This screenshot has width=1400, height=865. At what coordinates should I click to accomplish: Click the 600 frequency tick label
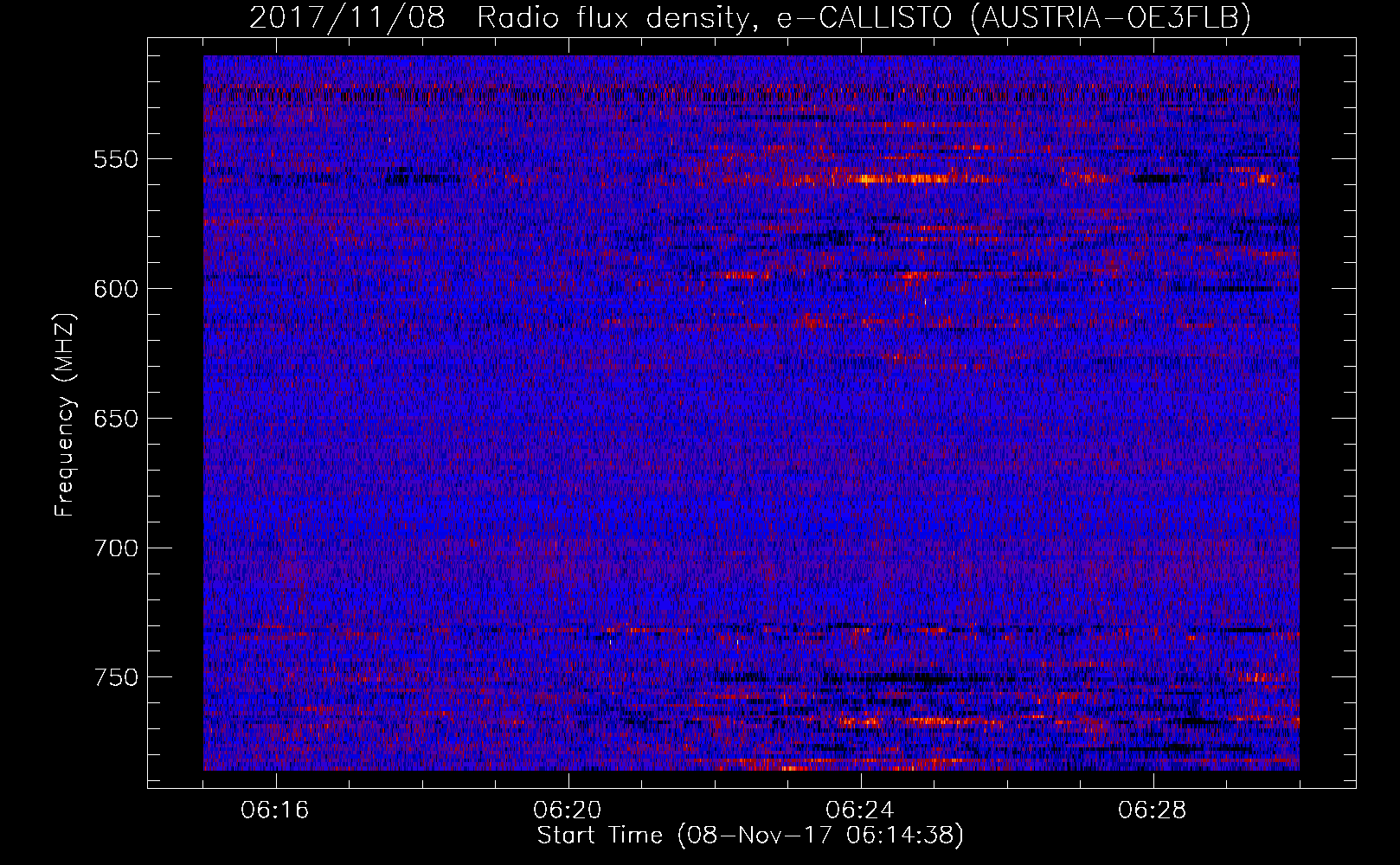(116, 289)
